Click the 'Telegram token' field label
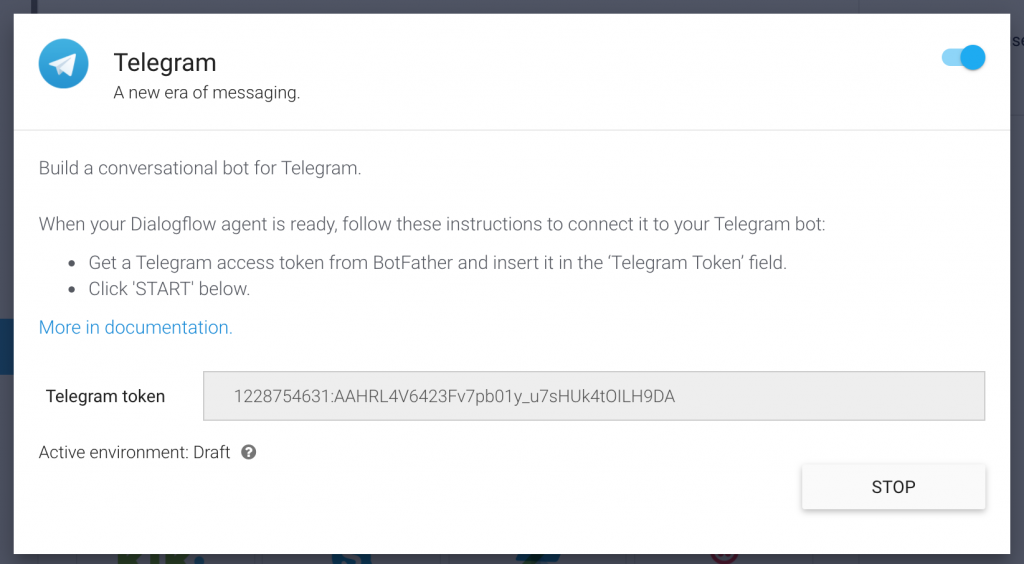1024x564 pixels. (x=105, y=396)
